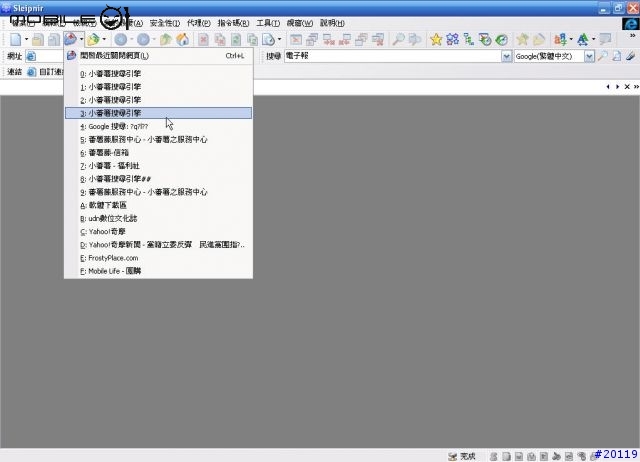Click the tree structure toolbar icon
The image size is (640, 462).
click(x=469, y=40)
